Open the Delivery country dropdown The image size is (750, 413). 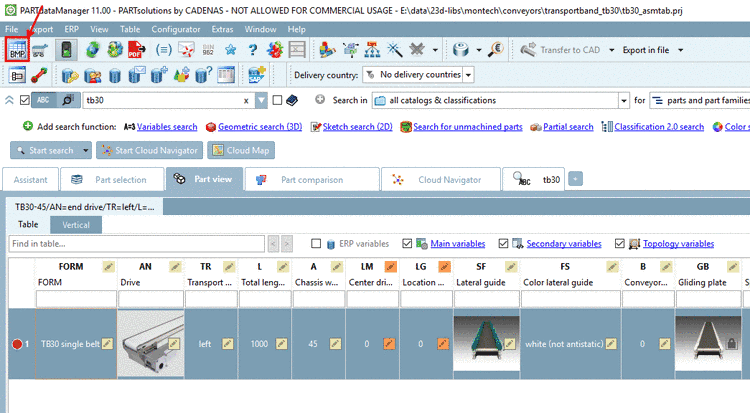(x=469, y=75)
